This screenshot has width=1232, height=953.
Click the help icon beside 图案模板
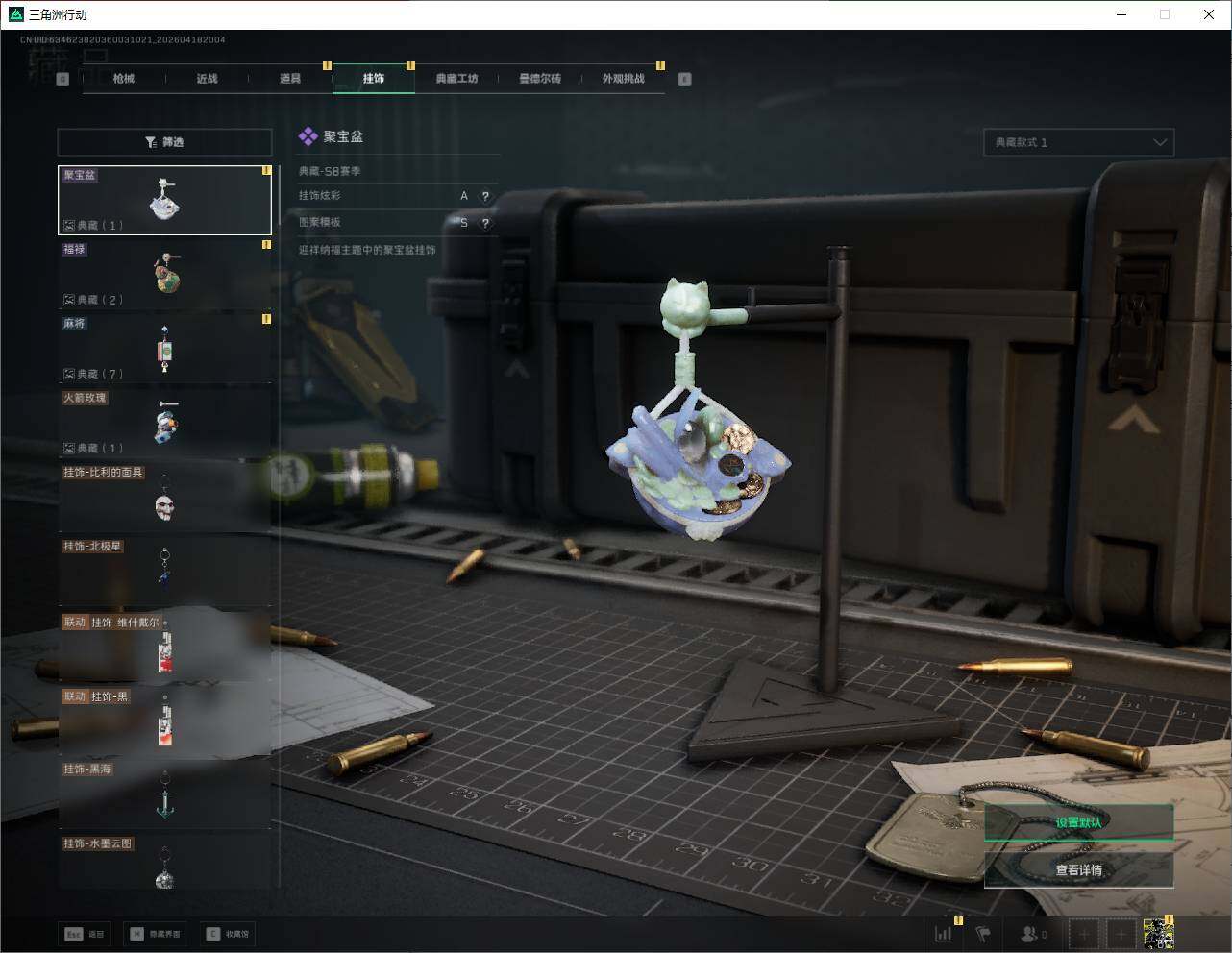click(485, 223)
